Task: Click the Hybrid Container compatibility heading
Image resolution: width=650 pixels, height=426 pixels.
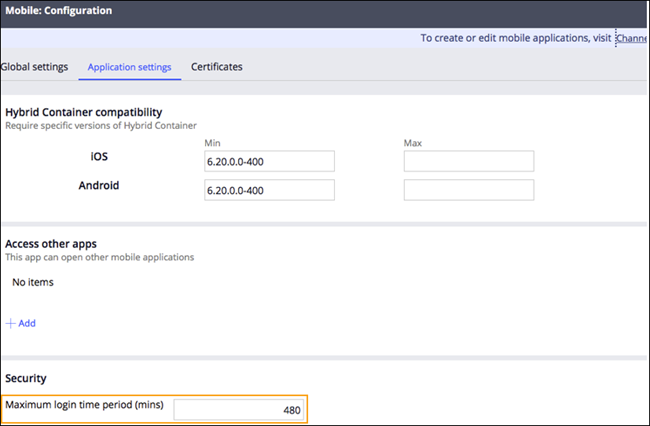Action: (84, 112)
